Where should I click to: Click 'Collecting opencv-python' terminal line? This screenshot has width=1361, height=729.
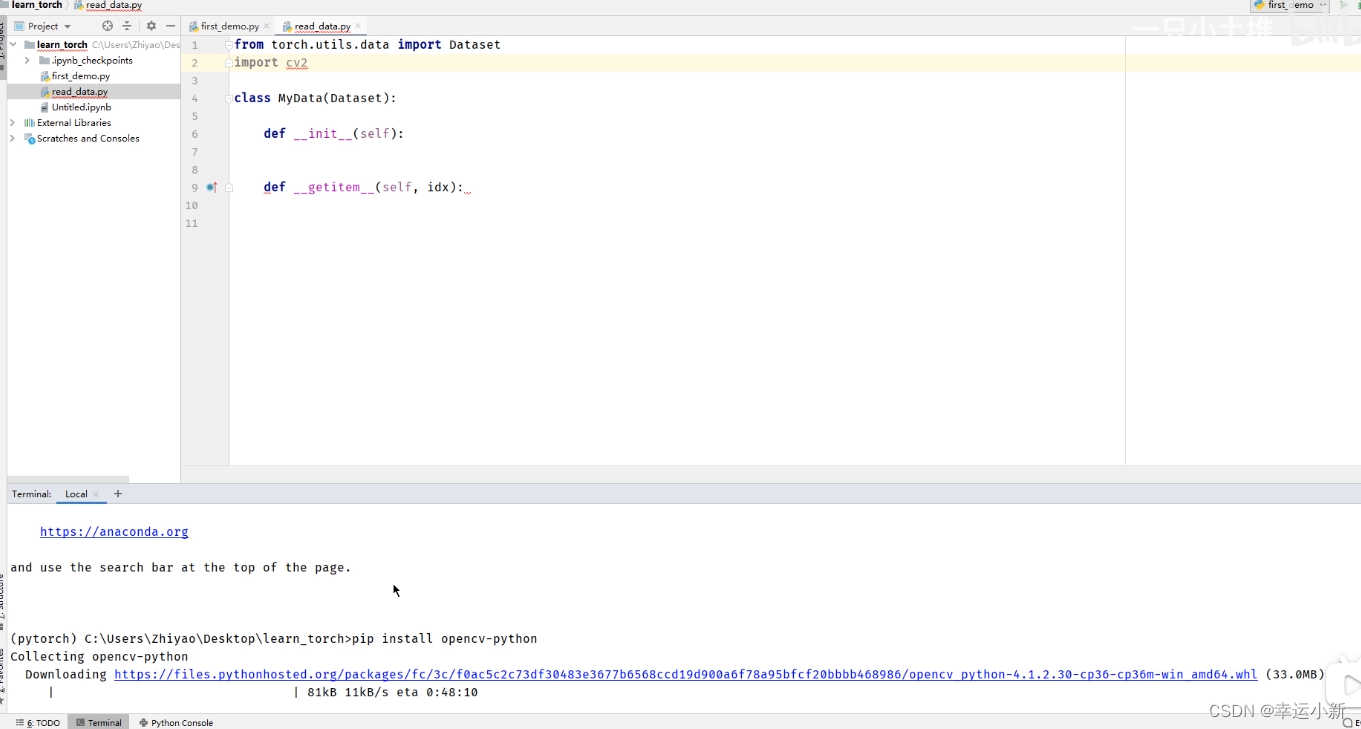tap(99, 657)
